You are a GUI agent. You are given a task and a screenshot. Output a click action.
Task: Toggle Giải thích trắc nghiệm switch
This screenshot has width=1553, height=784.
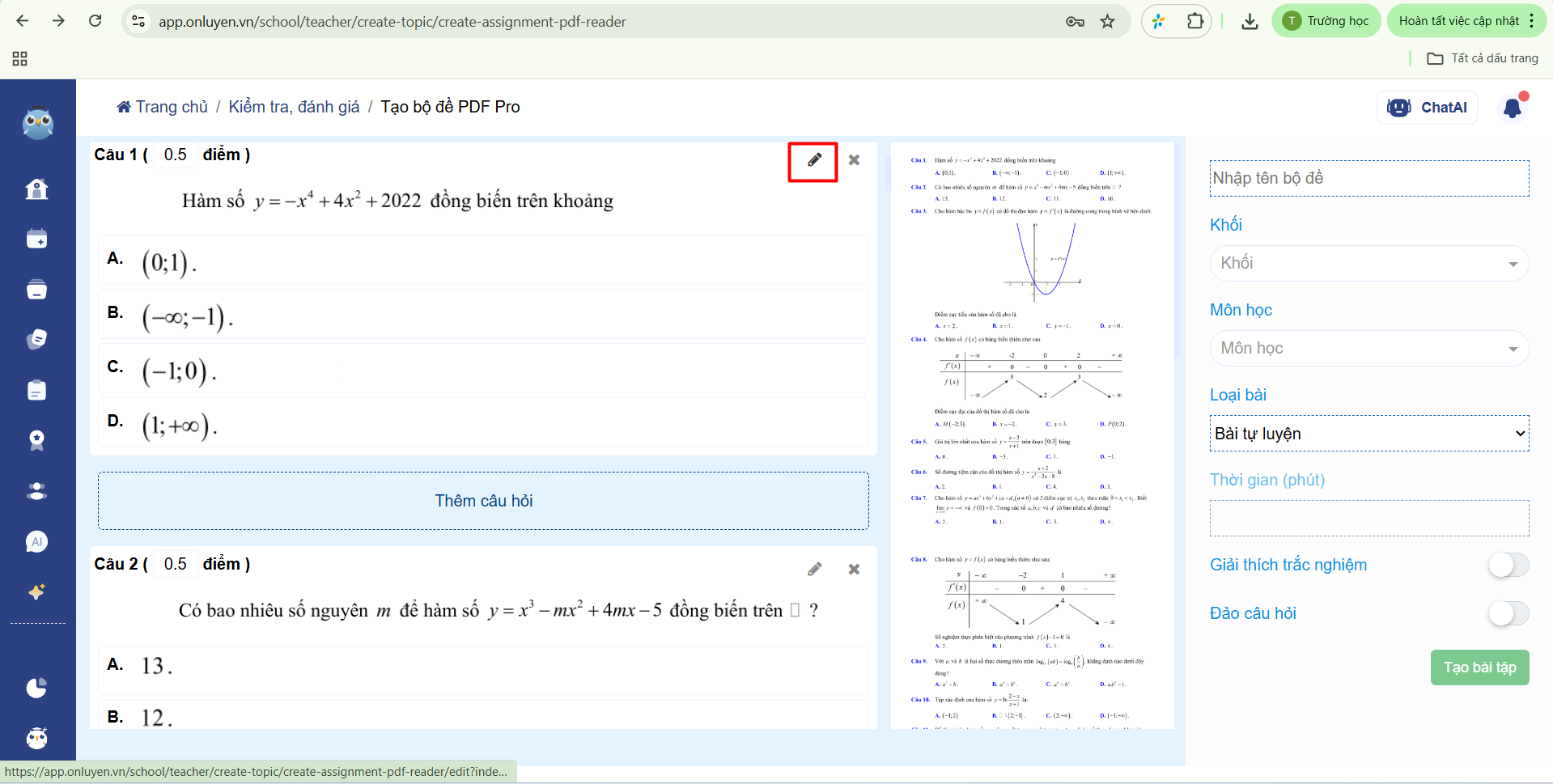[x=1508, y=565]
